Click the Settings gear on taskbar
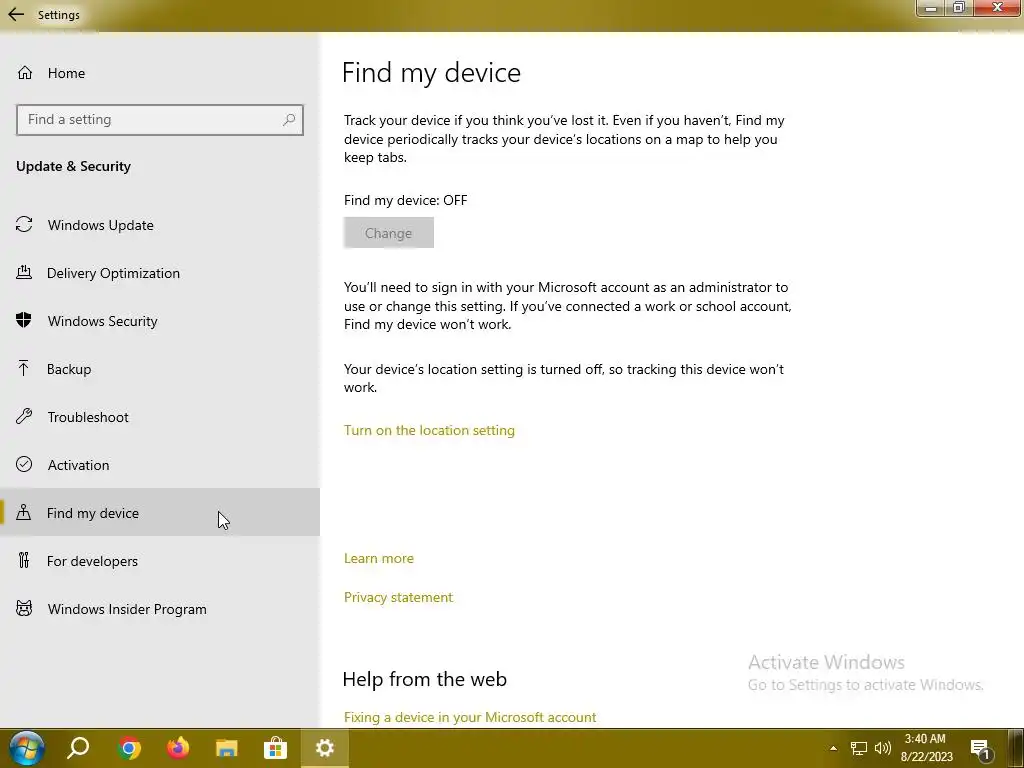The width and height of the screenshot is (1024, 768). [x=325, y=748]
